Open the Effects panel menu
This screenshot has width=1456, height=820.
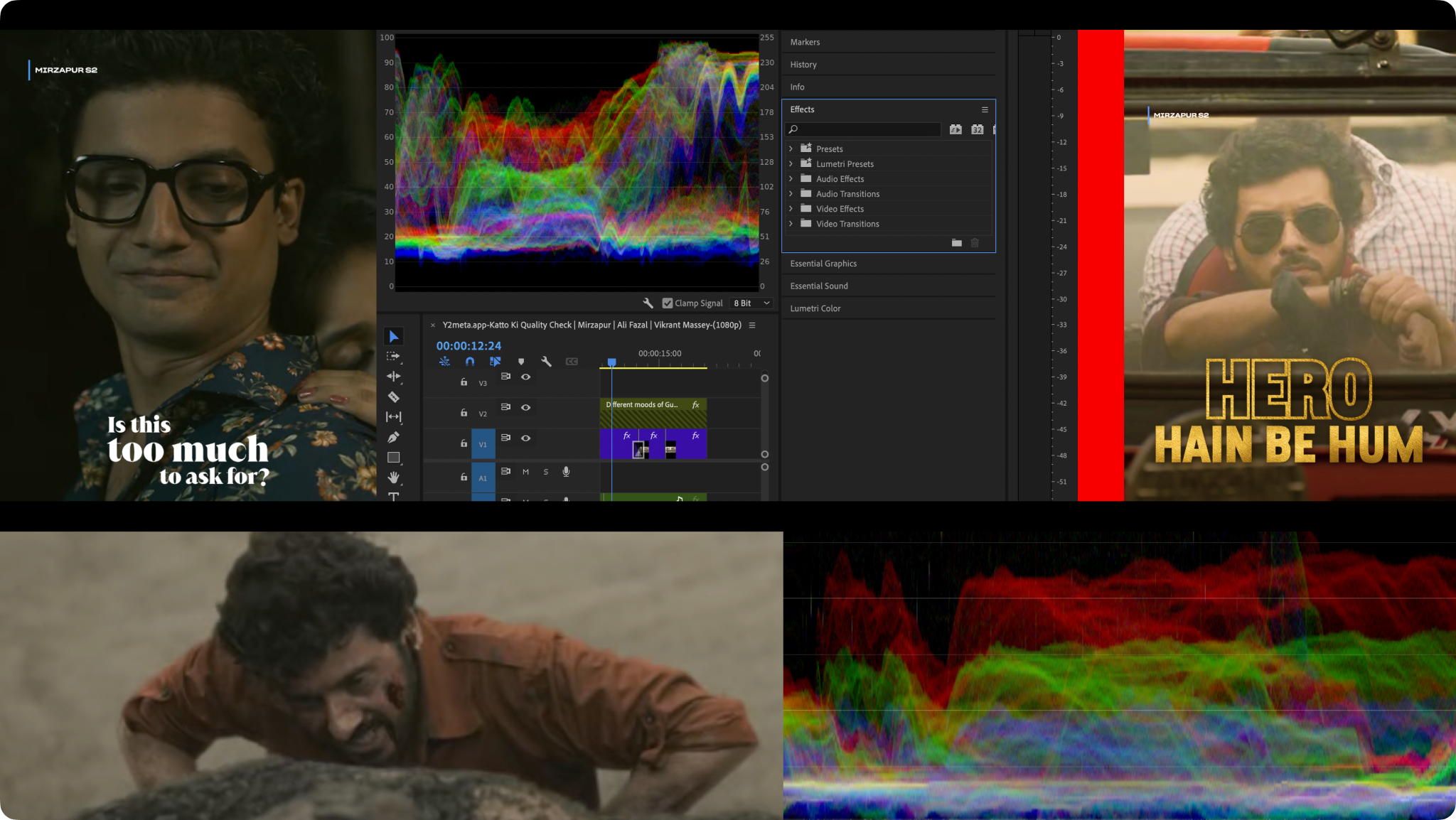click(985, 109)
